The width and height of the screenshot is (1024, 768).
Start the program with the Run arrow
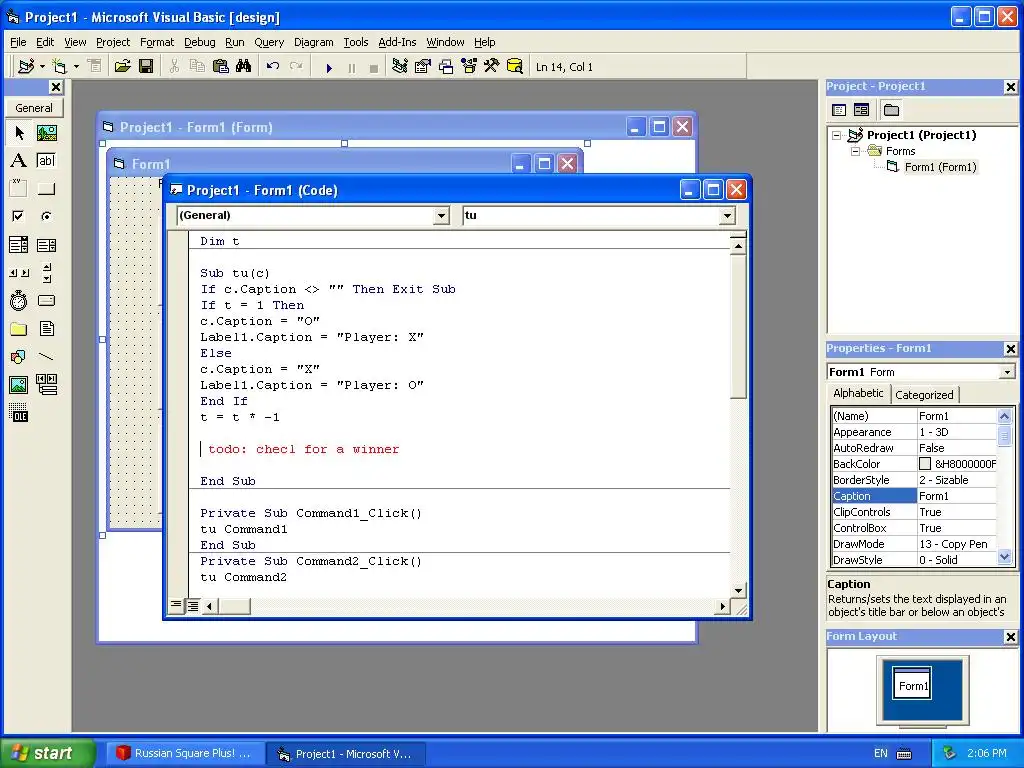328,67
